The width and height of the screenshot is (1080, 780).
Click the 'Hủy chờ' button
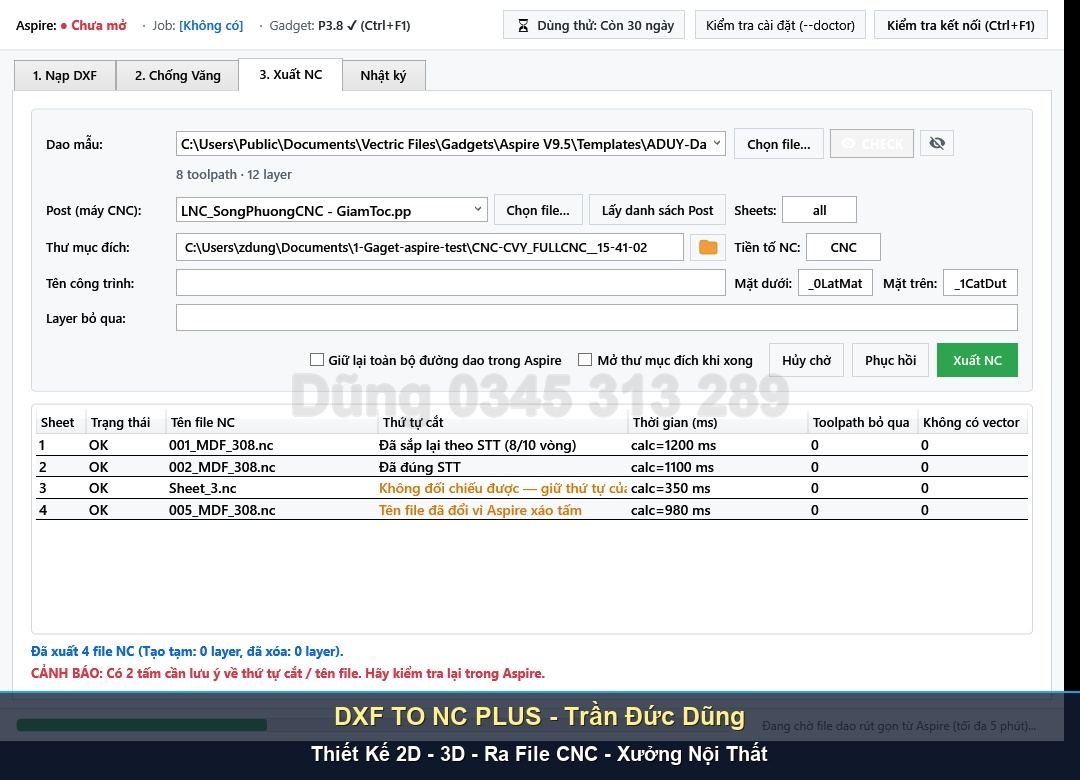[x=806, y=360]
